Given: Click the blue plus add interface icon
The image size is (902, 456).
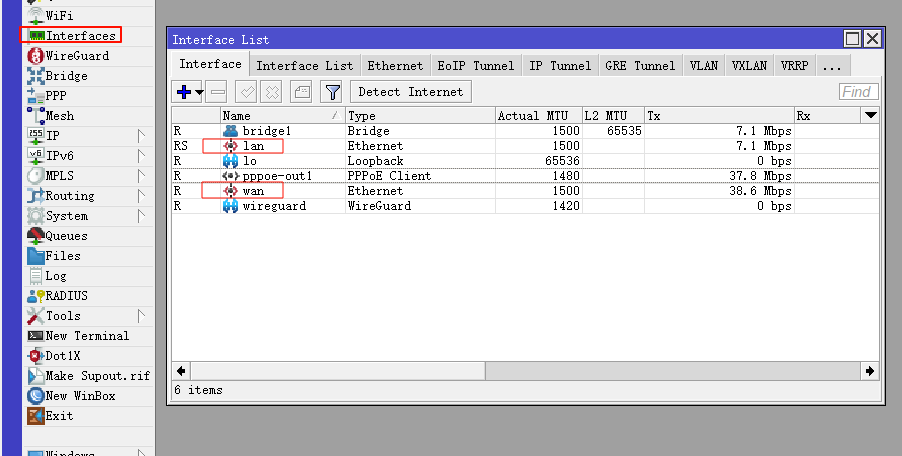Looking at the screenshot, I should click(184, 92).
